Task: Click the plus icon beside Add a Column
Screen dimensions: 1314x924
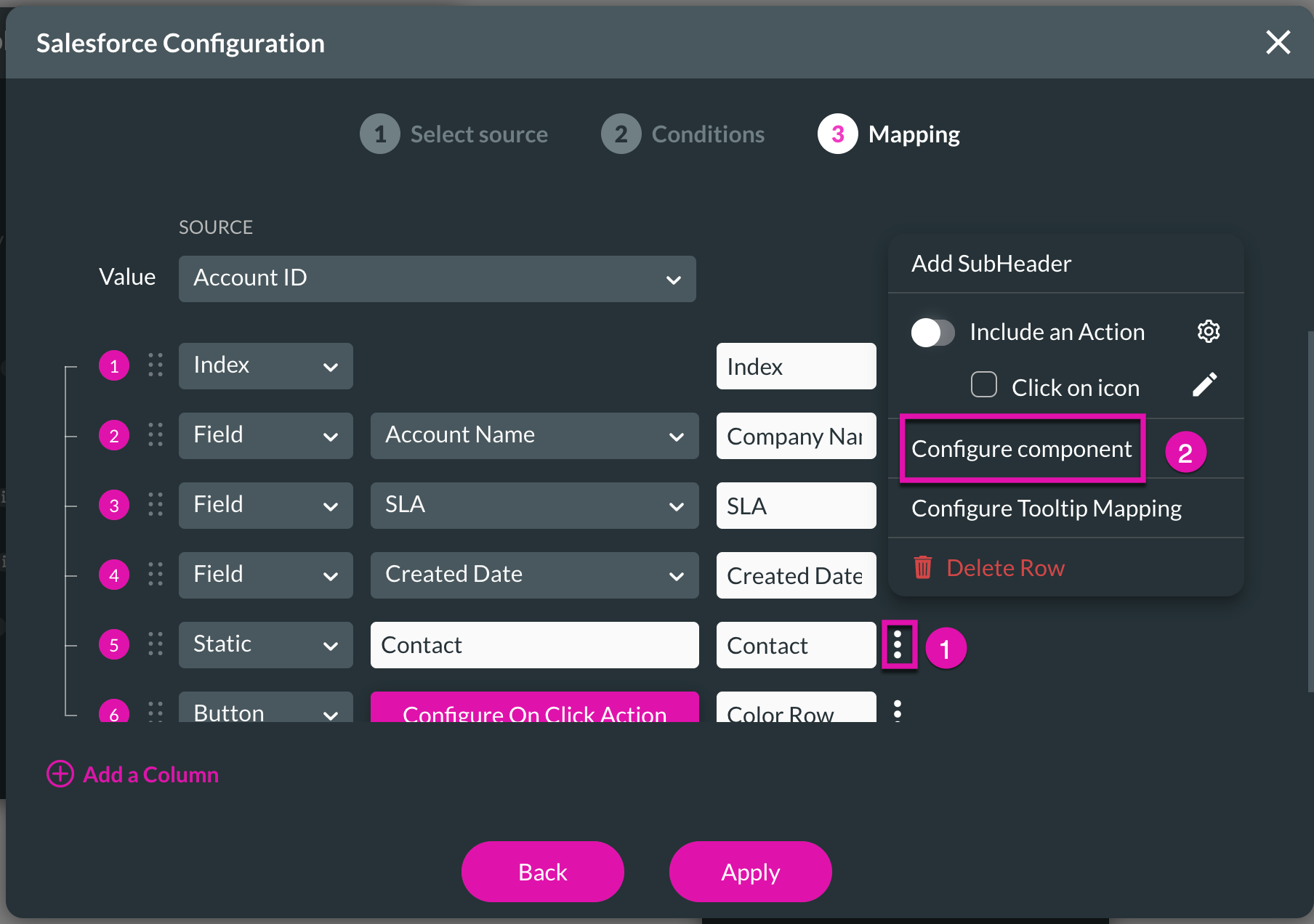Action: 60,774
